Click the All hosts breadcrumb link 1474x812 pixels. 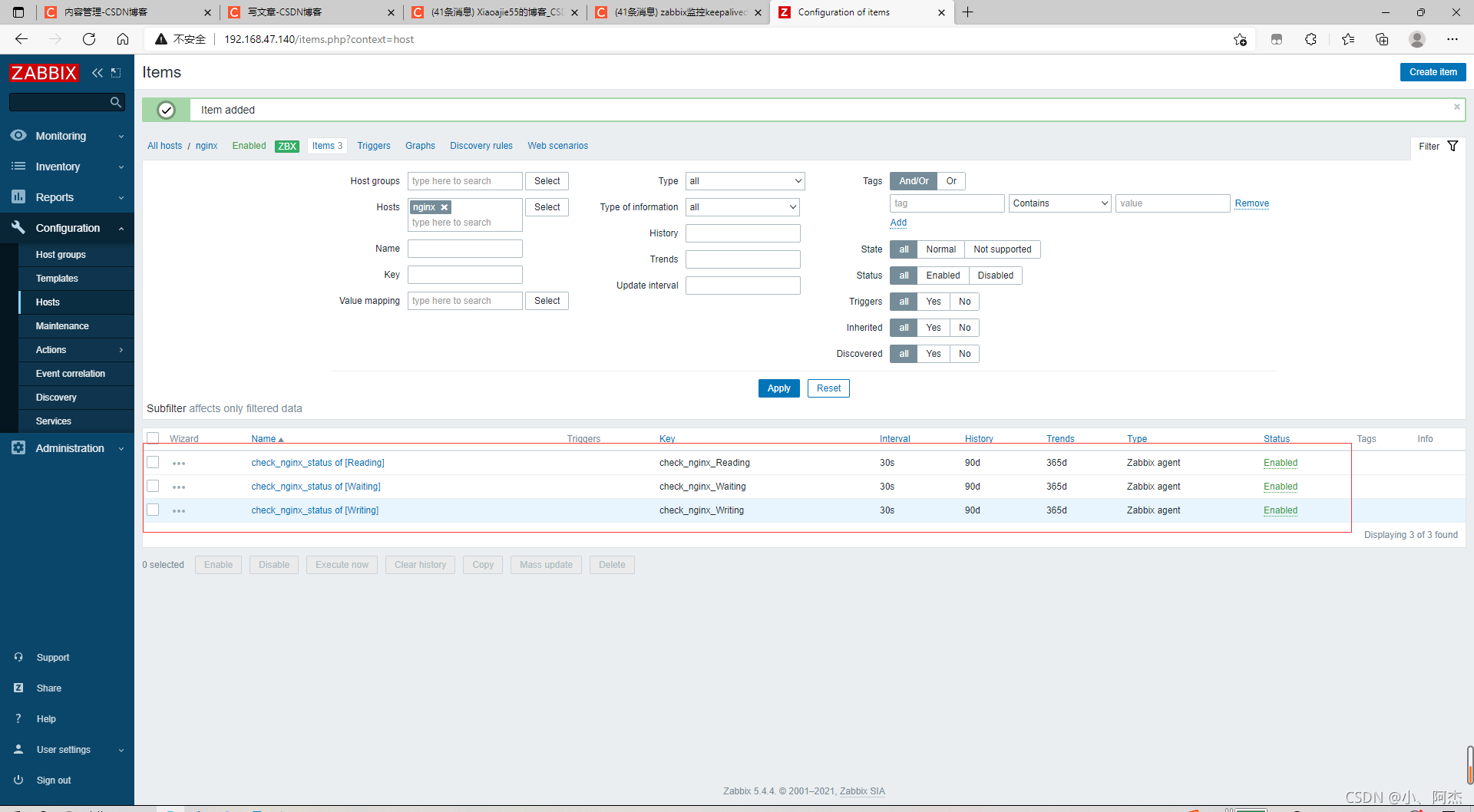[165, 146]
